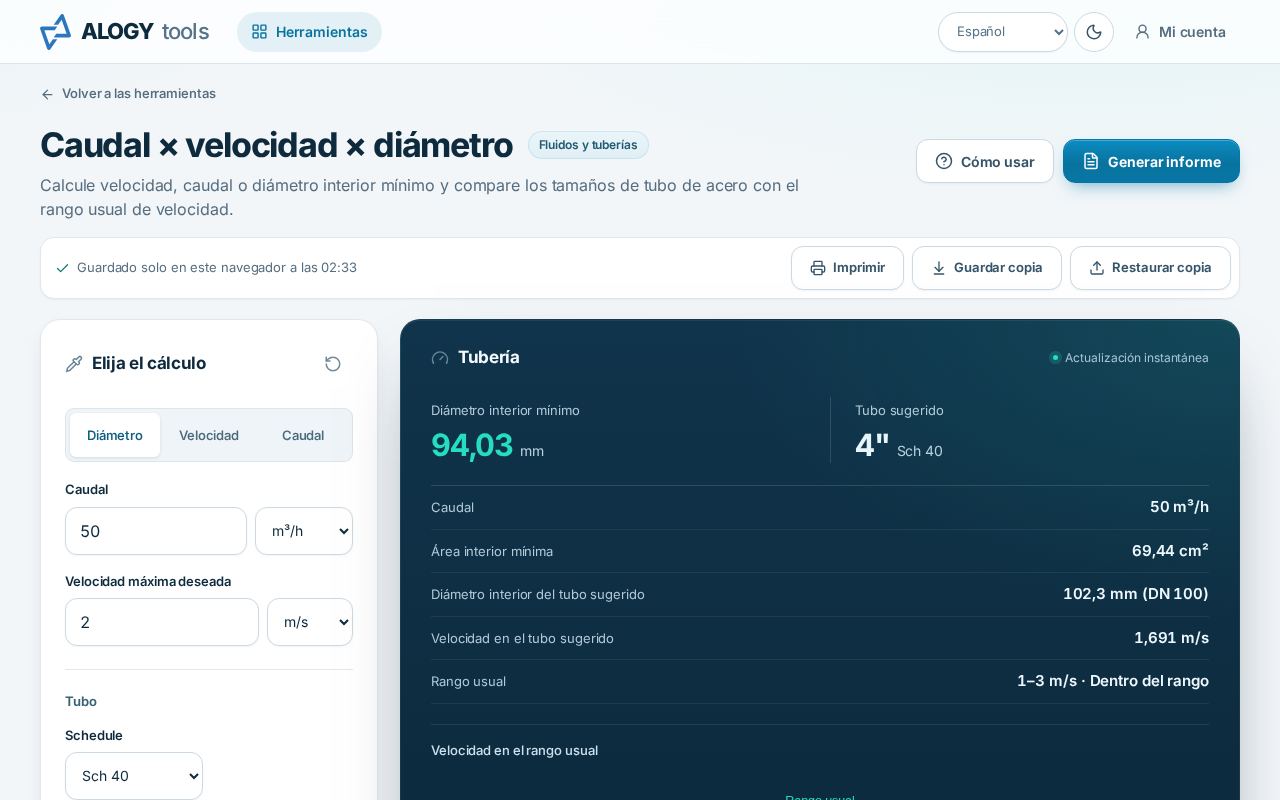Reset the calculation with the circular arrow icon
The width and height of the screenshot is (1280, 800).
[333, 364]
